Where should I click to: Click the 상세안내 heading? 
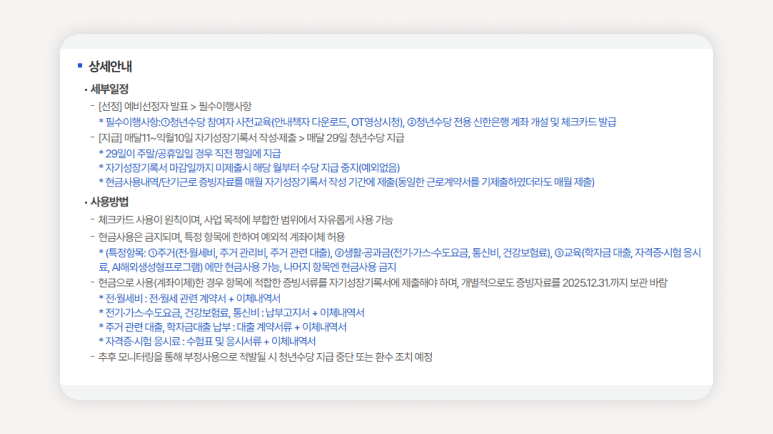click(110, 67)
